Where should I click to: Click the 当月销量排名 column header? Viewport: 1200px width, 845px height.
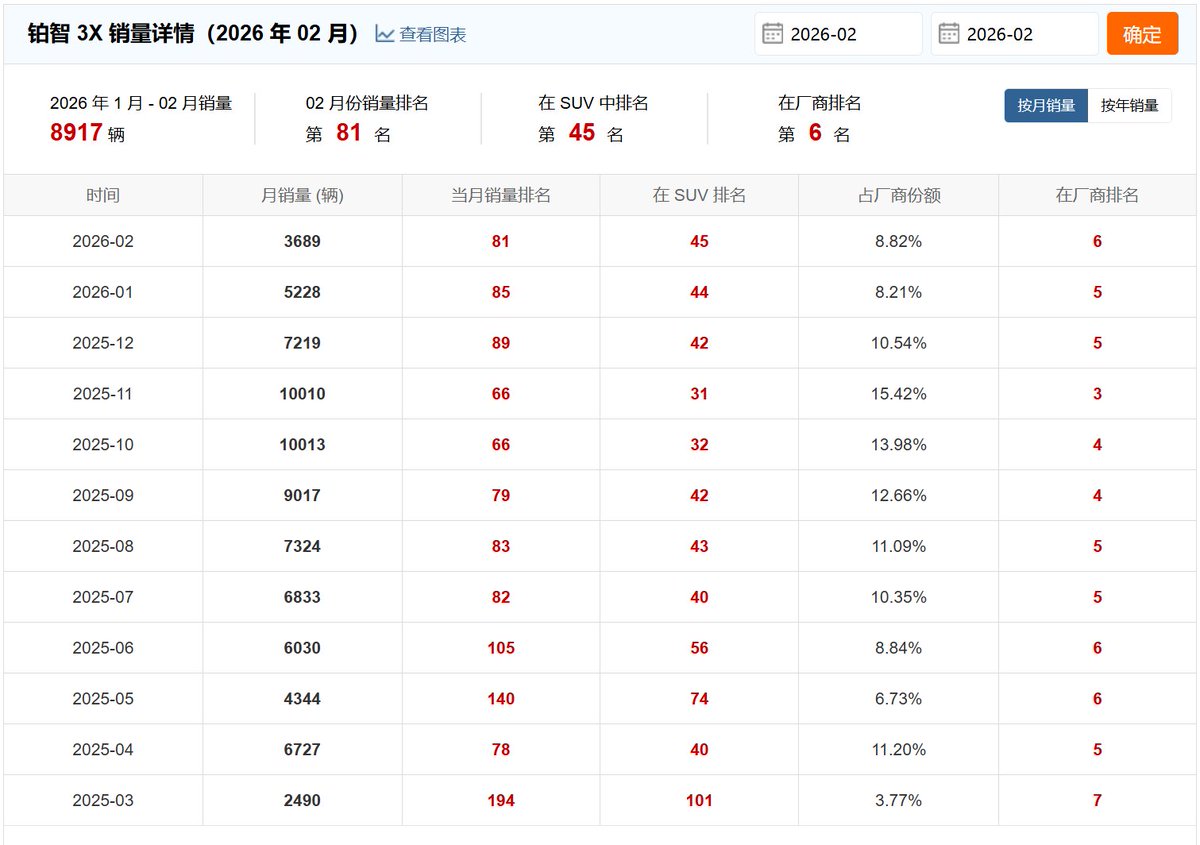point(501,195)
